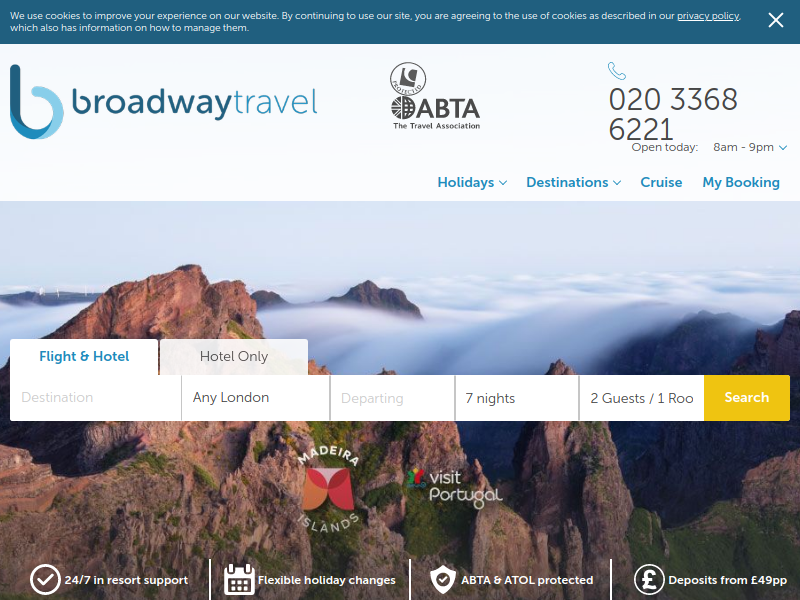The image size is (800, 600).
Task: Follow the privacy policy link
Action: click(x=708, y=16)
